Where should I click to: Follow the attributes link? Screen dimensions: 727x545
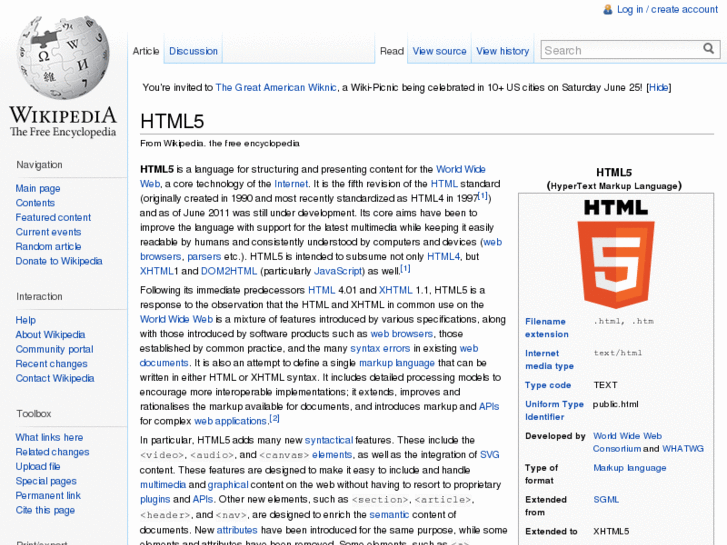click(x=237, y=530)
